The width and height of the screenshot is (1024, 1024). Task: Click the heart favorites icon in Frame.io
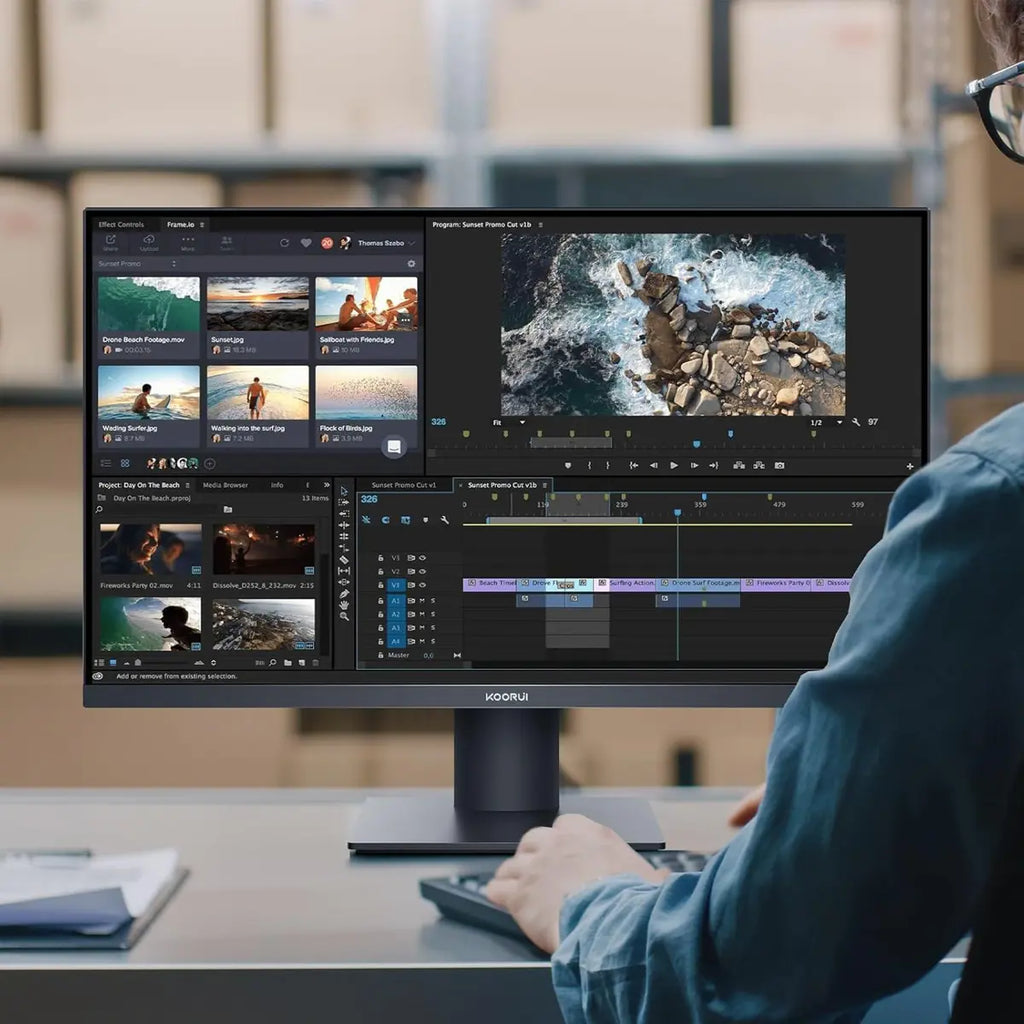pyautogui.click(x=306, y=243)
